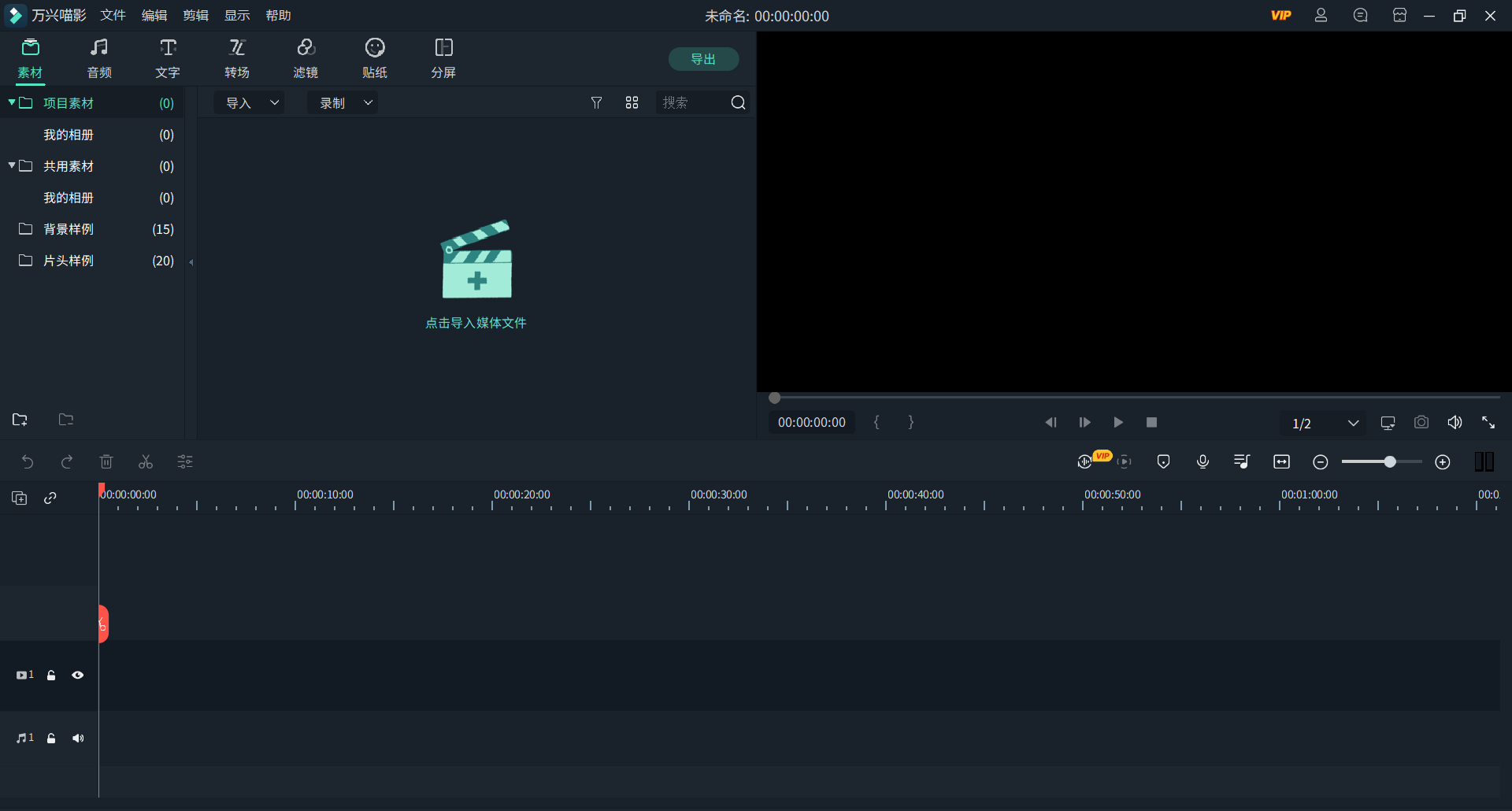Open the 导入 import dropdown
The height and width of the screenshot is (811, 1512).
coord(250,103)
